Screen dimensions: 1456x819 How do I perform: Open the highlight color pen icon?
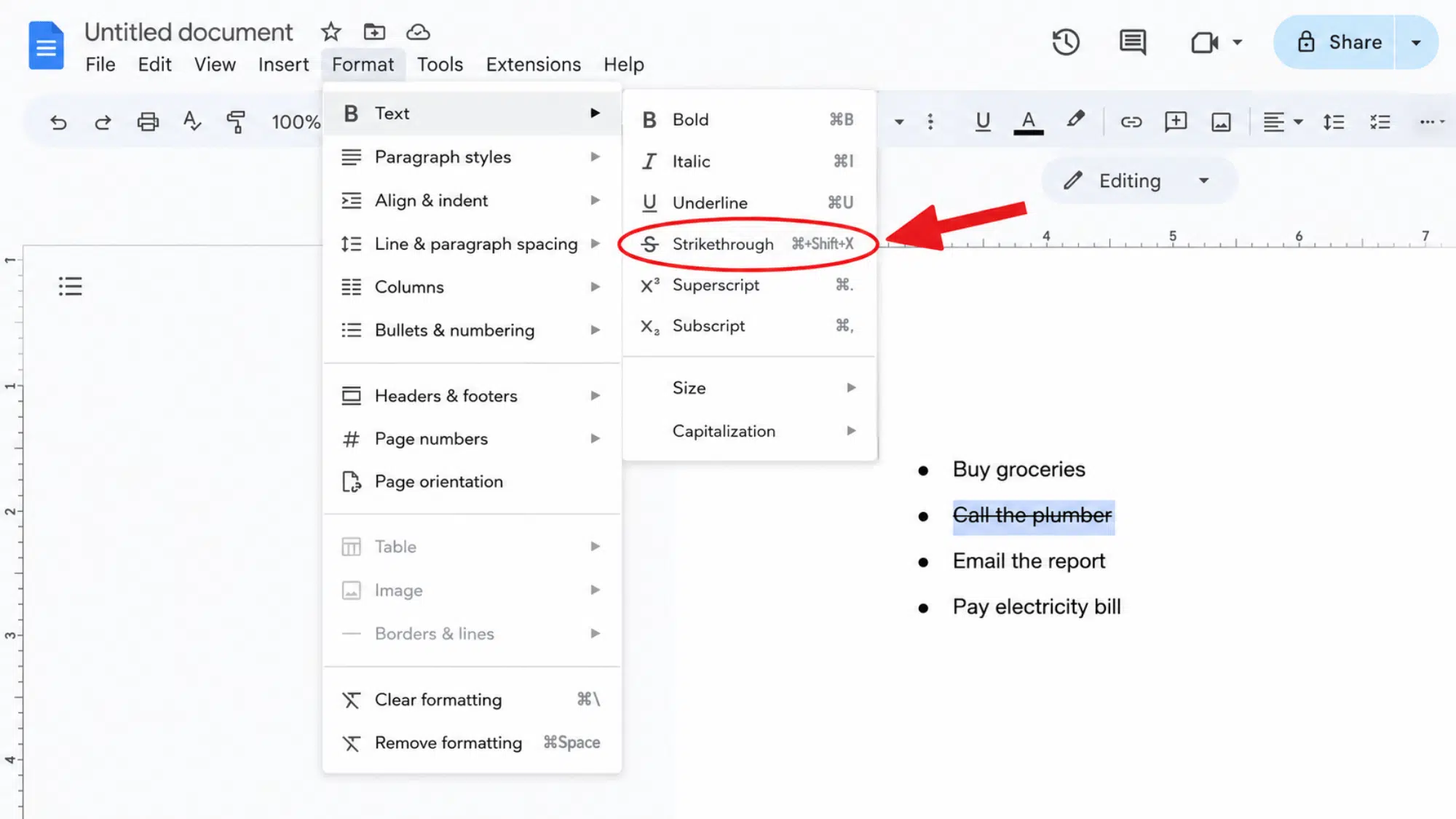(x=1075, y=120)
